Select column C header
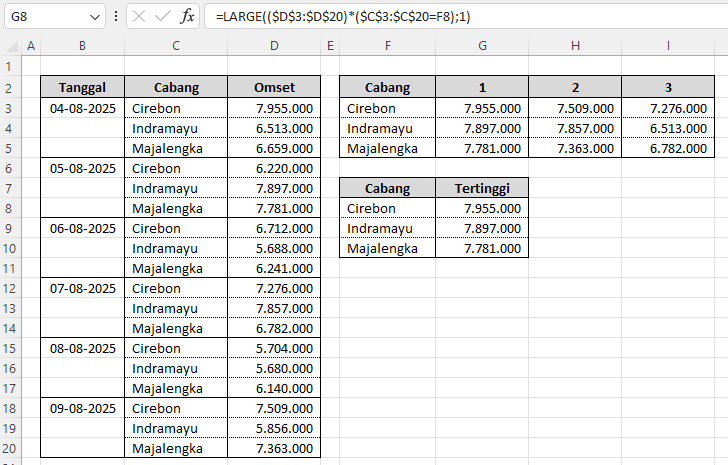 pos(176,45)
